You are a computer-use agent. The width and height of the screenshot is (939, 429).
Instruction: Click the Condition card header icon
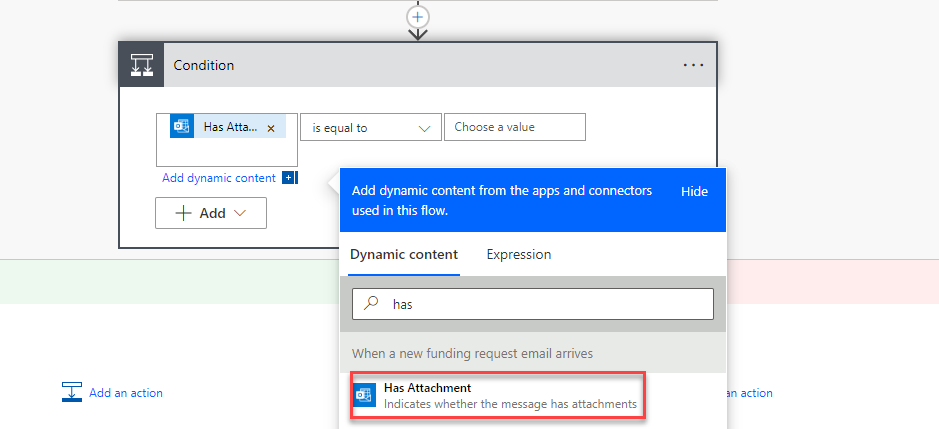pyautogui.click(x=141, y=66)
